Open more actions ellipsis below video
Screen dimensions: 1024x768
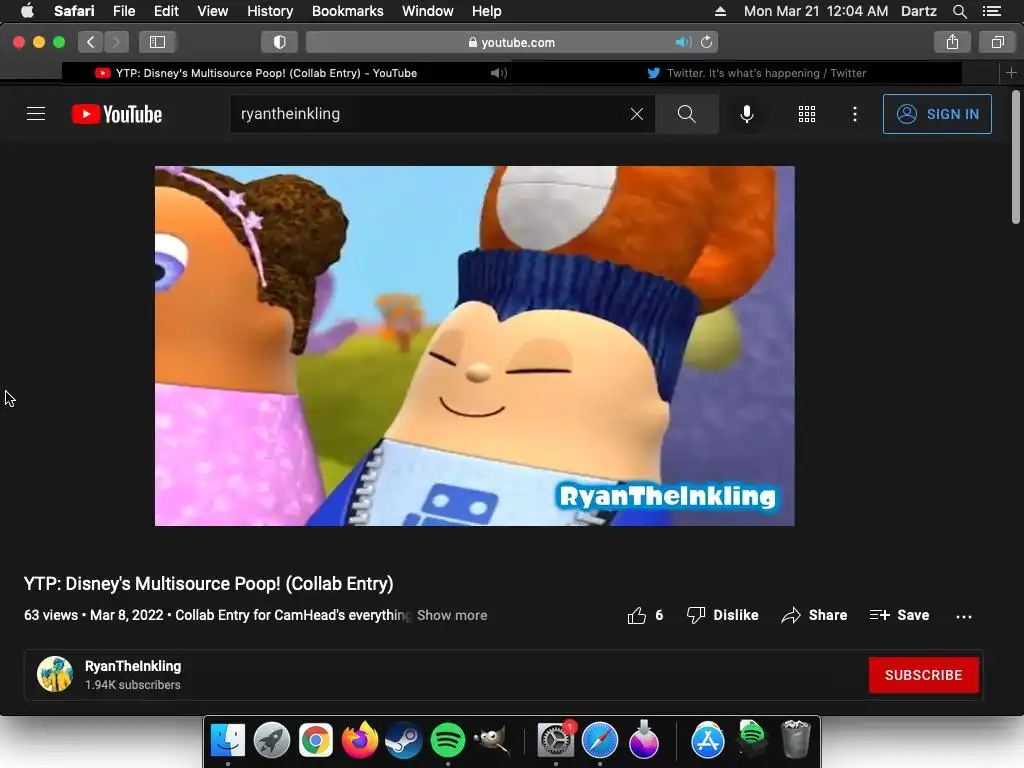tap(963, 616)
